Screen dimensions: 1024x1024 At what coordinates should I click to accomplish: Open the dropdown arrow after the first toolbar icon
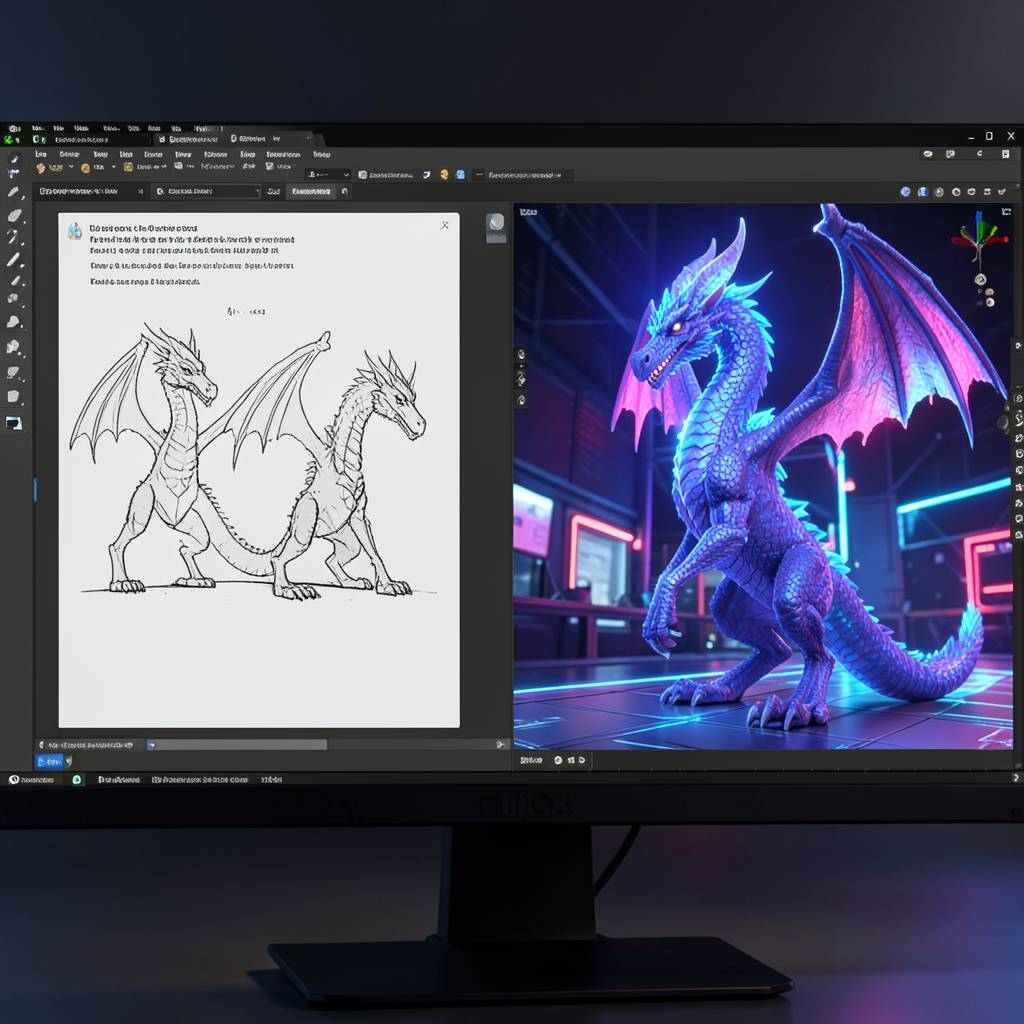pyautogui.click(x=71, y=167)
